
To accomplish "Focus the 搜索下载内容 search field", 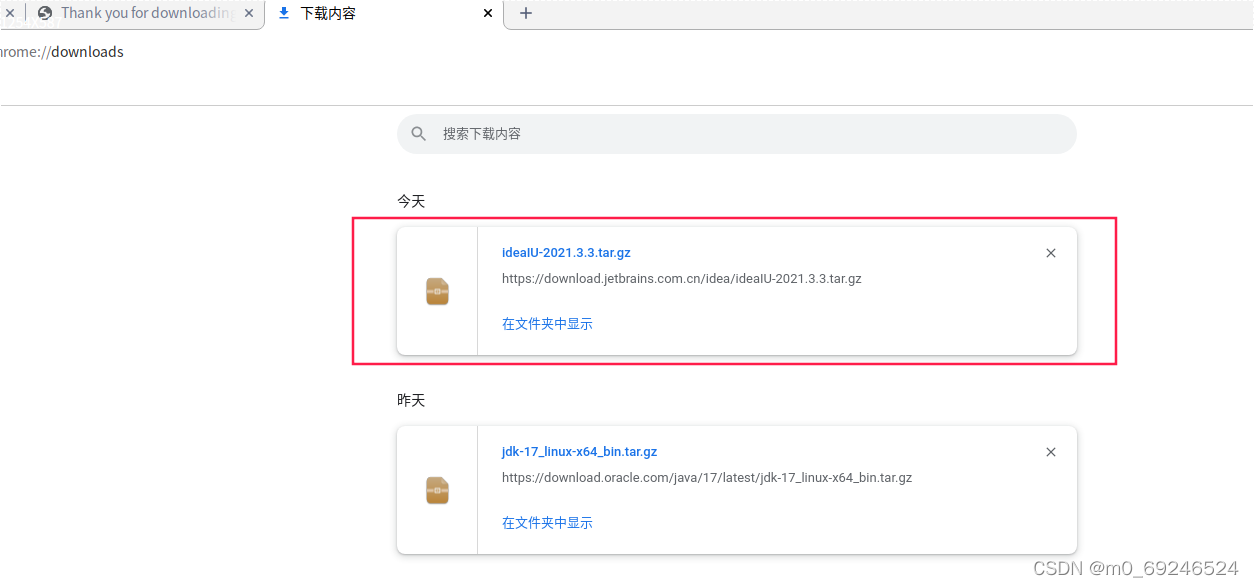I will [736, 133].
